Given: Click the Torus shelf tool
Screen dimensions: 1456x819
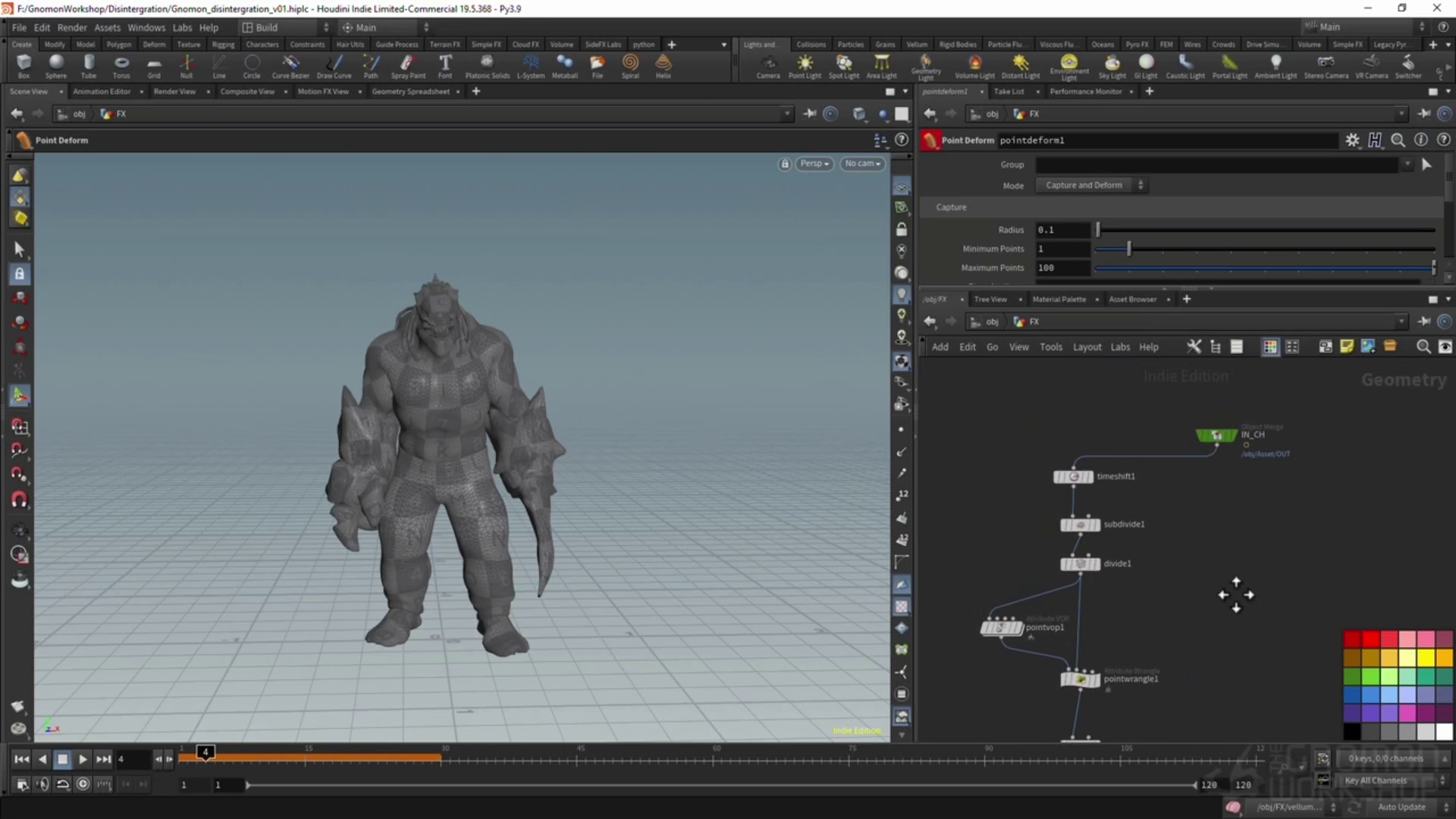Looking at the screenshot, I should click(121, 65).
